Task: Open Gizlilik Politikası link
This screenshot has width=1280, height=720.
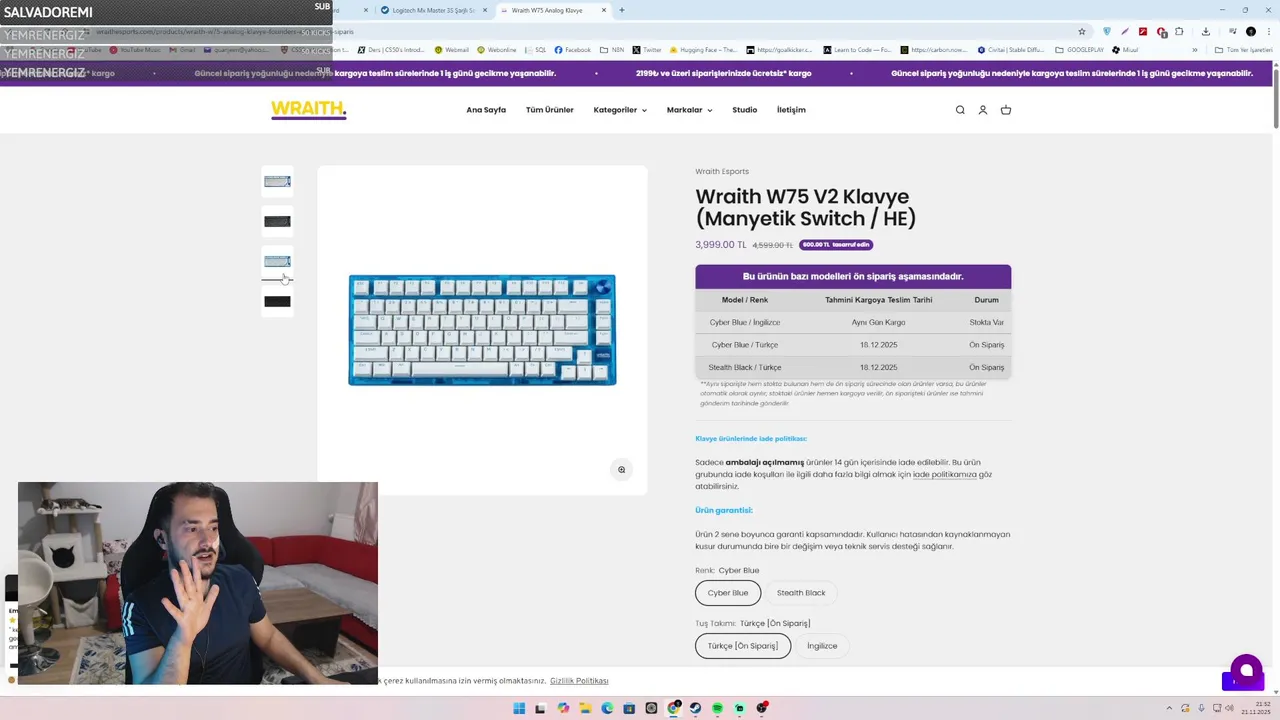Action: (x=579, y=681)
